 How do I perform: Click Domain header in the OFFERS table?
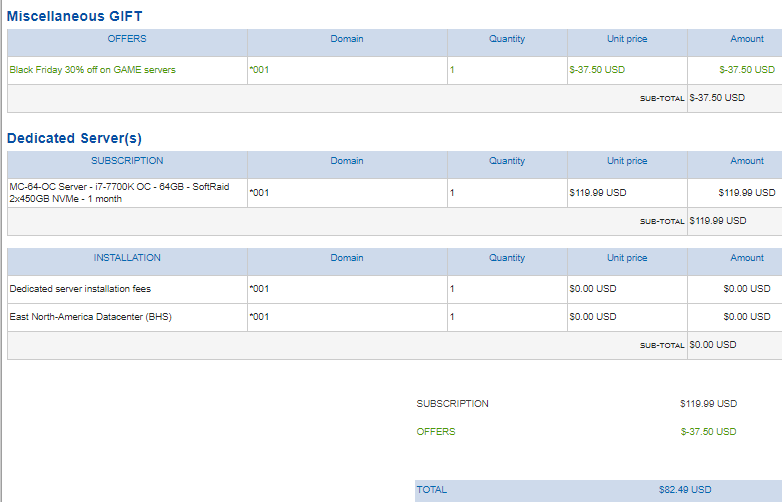point(347,39)
